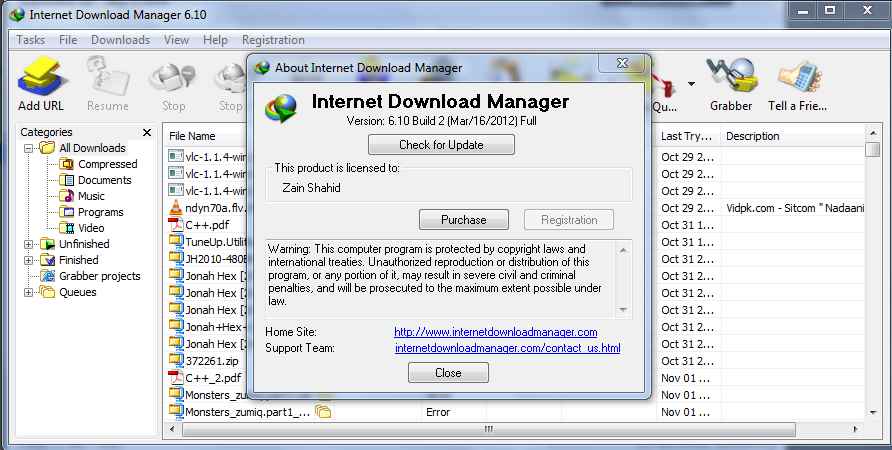This screenshot has width=892, height=450.
Task: Open the Downloads menu
Action: click(121, 40)
